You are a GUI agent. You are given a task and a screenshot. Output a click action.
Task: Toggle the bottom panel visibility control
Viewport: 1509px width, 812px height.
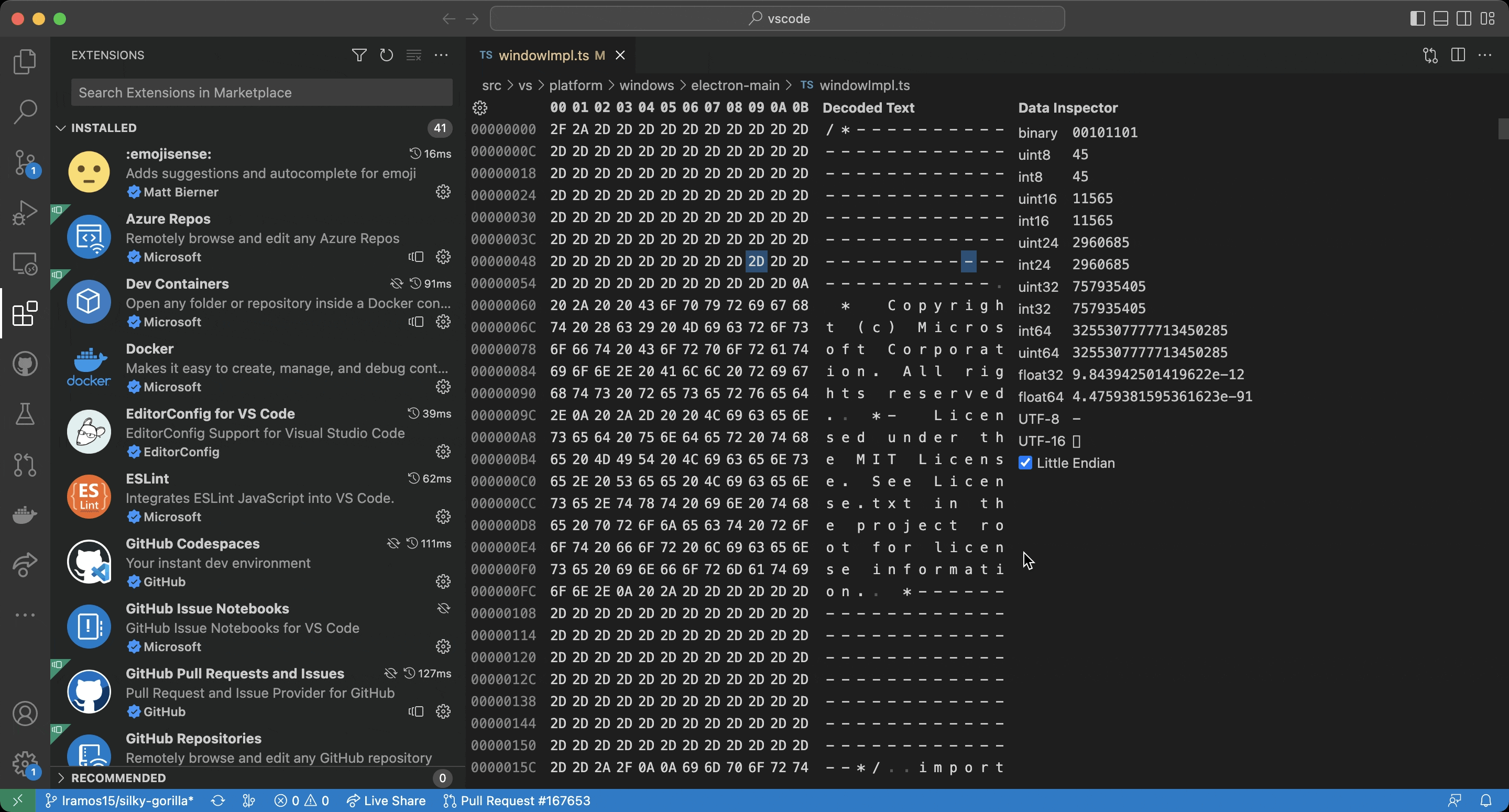1440,18
